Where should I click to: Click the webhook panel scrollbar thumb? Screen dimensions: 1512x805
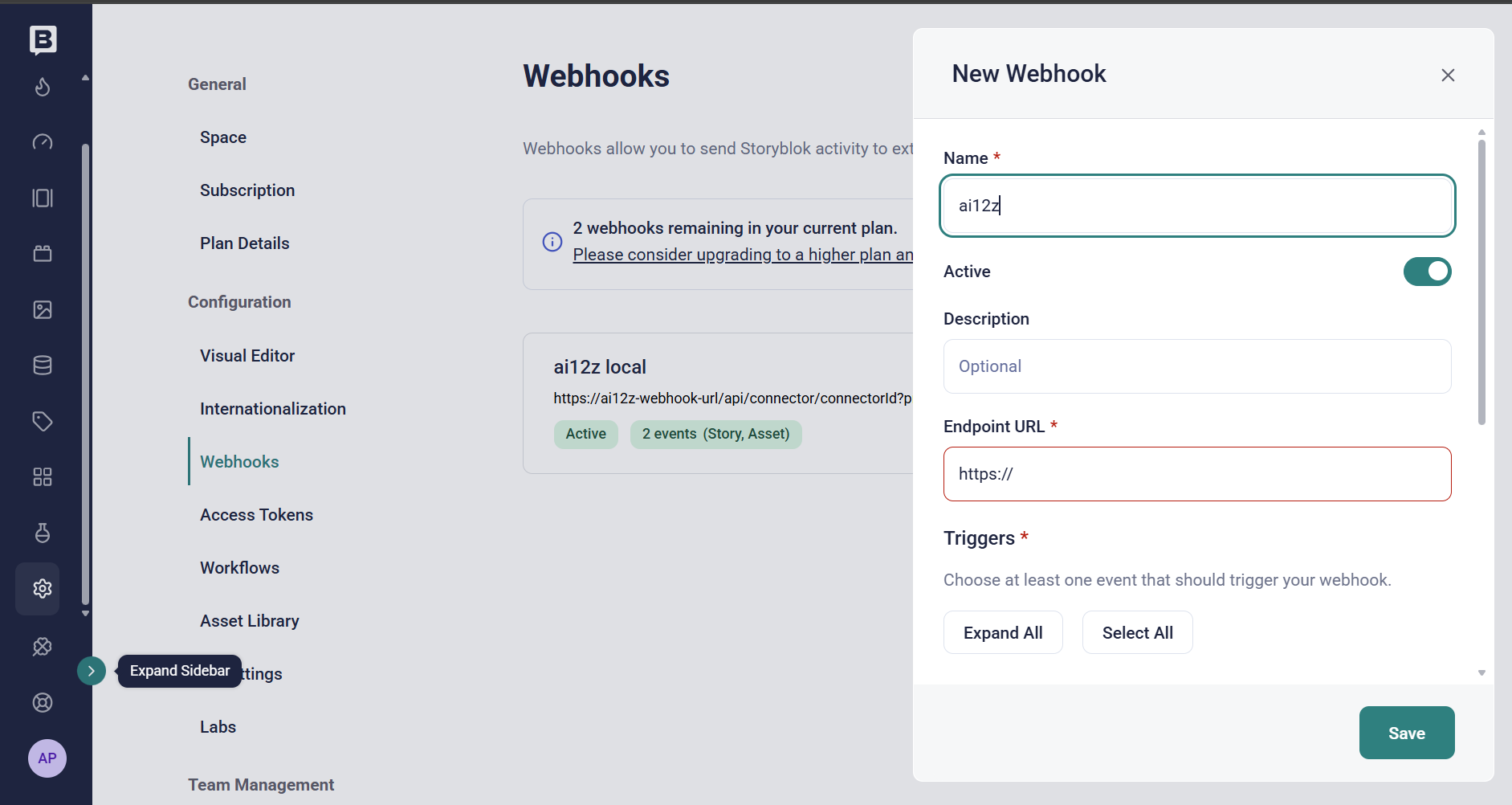click(1481, 281)
